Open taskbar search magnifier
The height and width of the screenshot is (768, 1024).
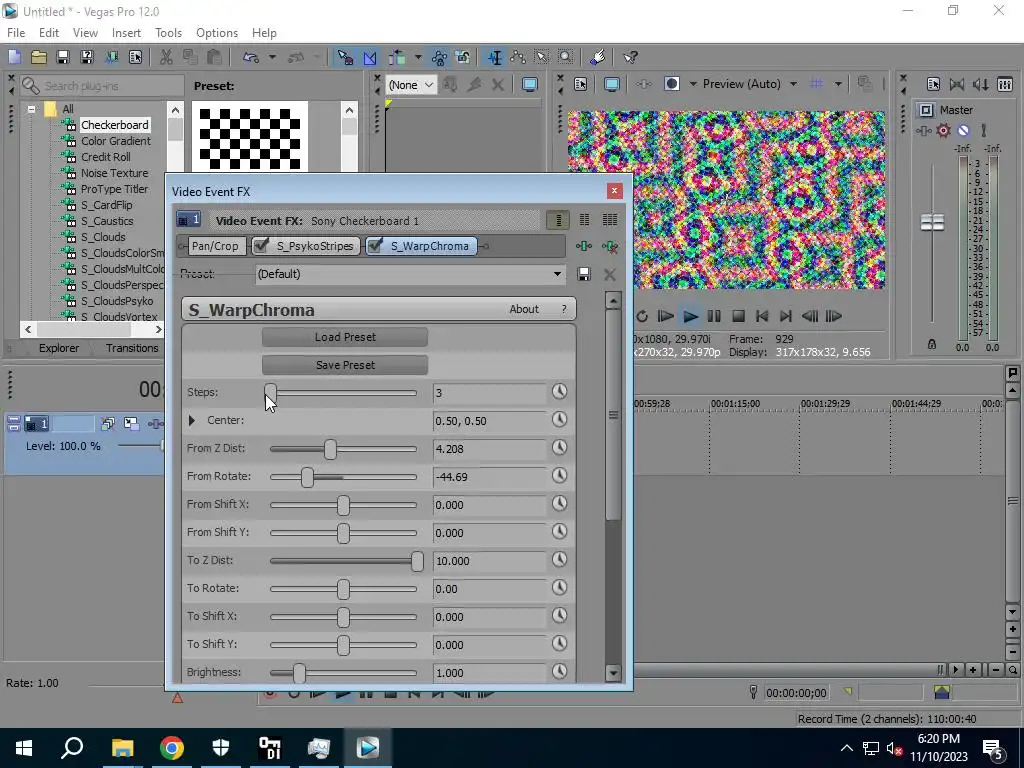click(72, 748)
